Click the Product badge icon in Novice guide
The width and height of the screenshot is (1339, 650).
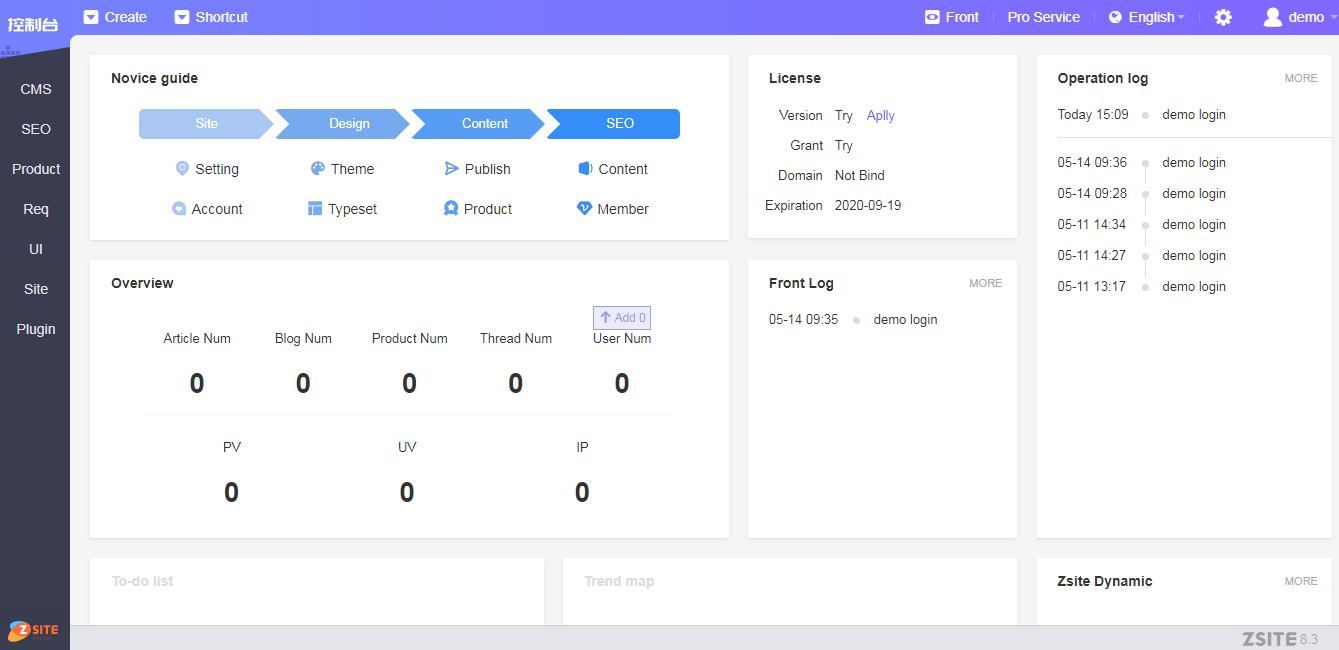(451, 209)
